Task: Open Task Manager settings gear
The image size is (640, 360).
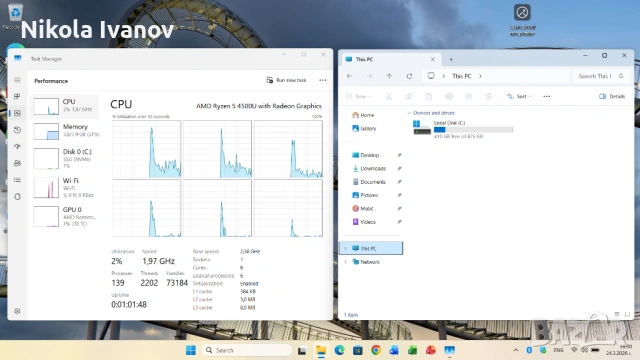Action: (17, 311)
